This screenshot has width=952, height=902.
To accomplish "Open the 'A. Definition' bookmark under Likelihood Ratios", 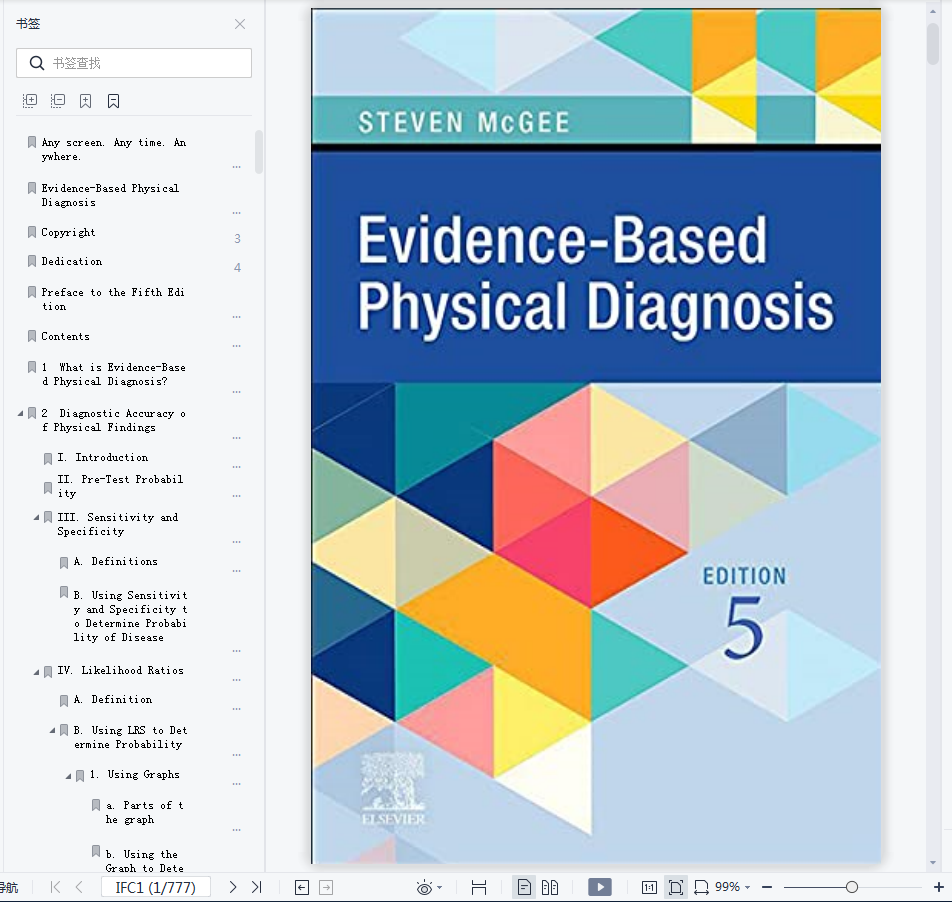I will 113,699.
